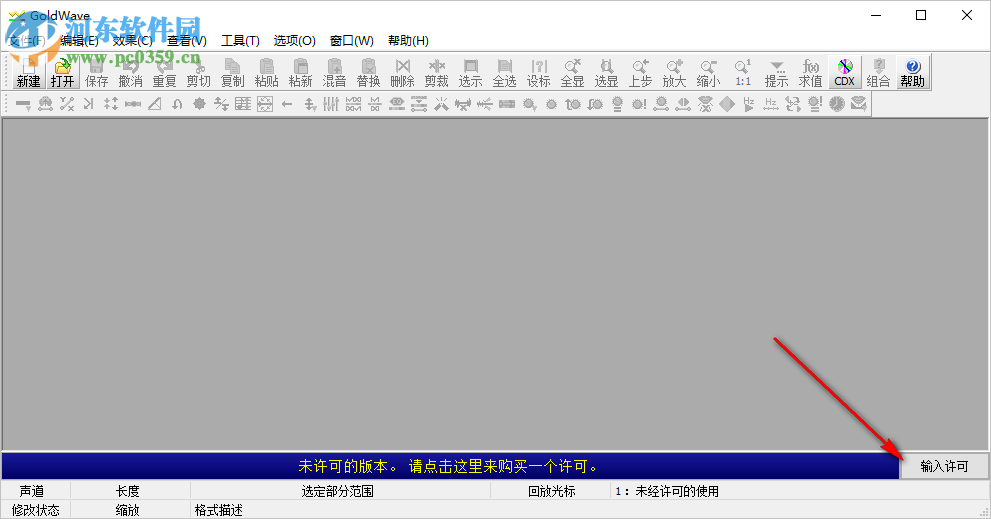
Task: Click the clock-shaped effect icon
Action: point(837,104)
